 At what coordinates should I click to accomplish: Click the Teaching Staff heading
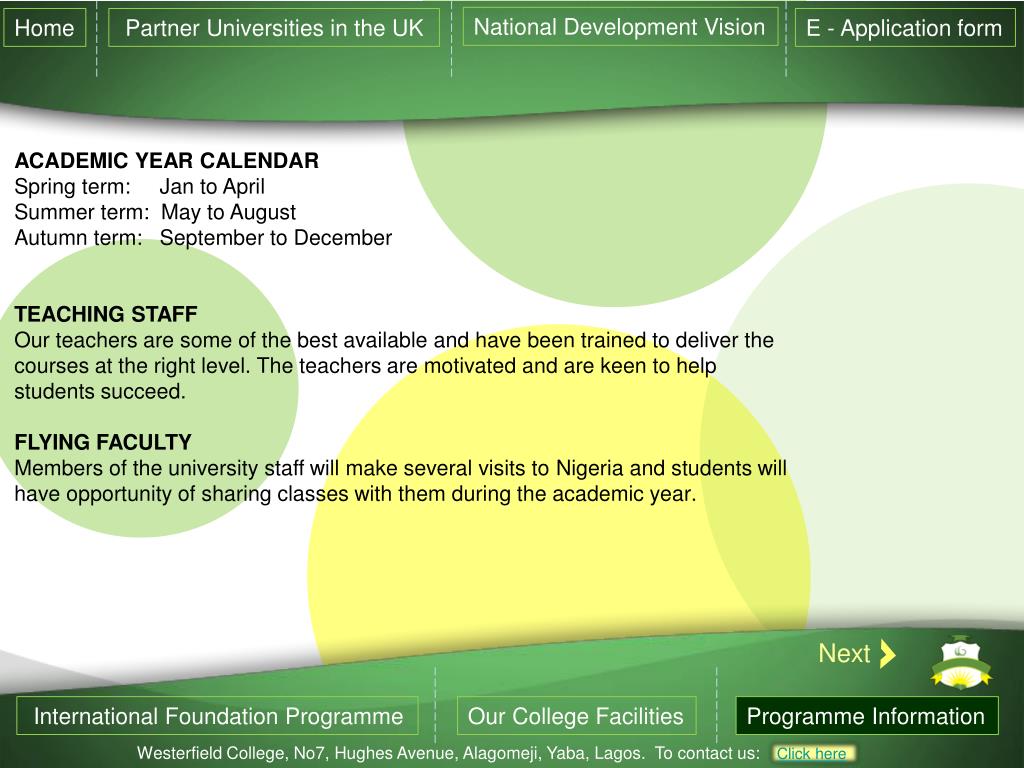tap(106, 314)
